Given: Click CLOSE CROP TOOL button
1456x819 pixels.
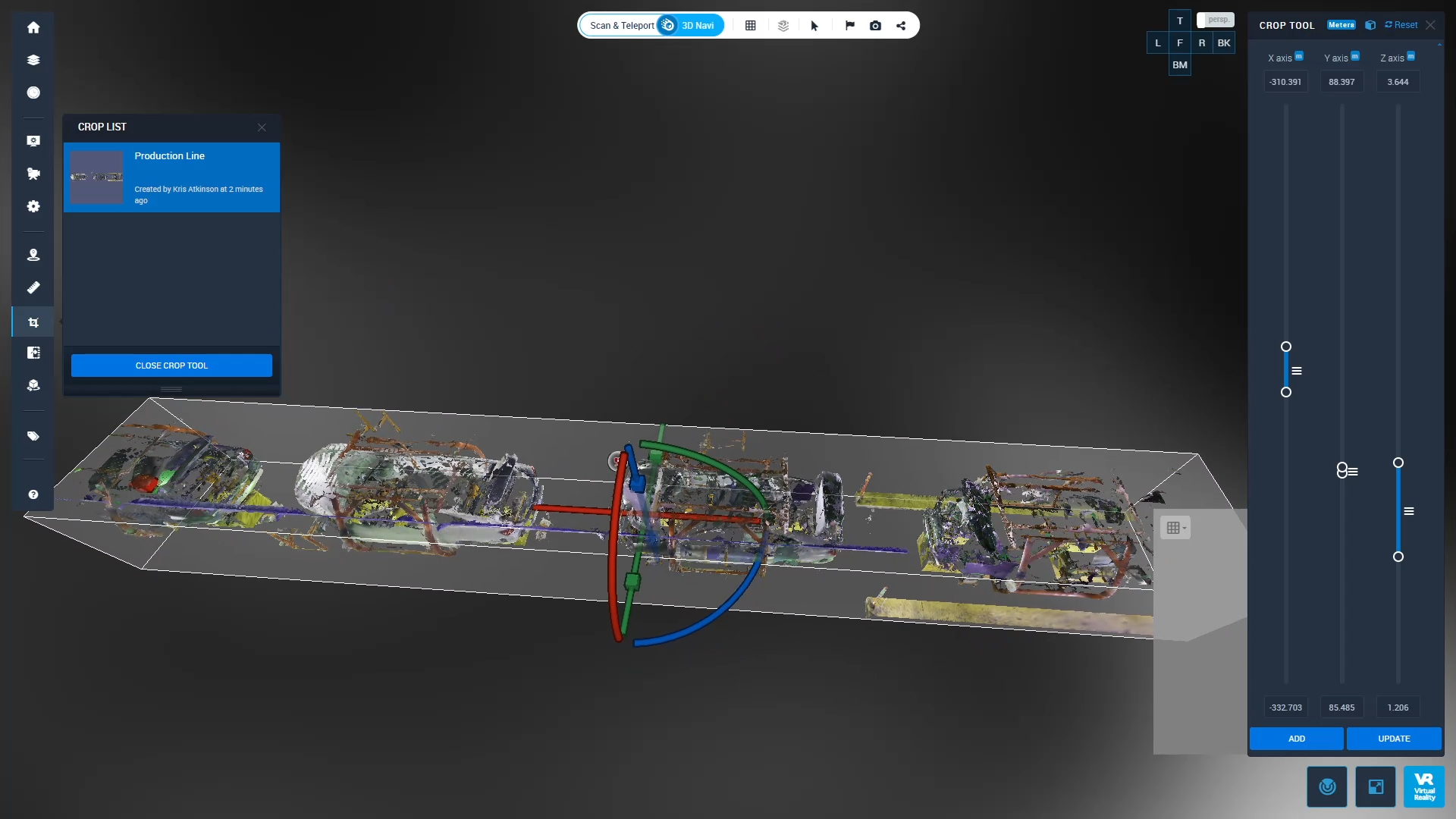Looking at the screenshot, I should tap(171, 365).
